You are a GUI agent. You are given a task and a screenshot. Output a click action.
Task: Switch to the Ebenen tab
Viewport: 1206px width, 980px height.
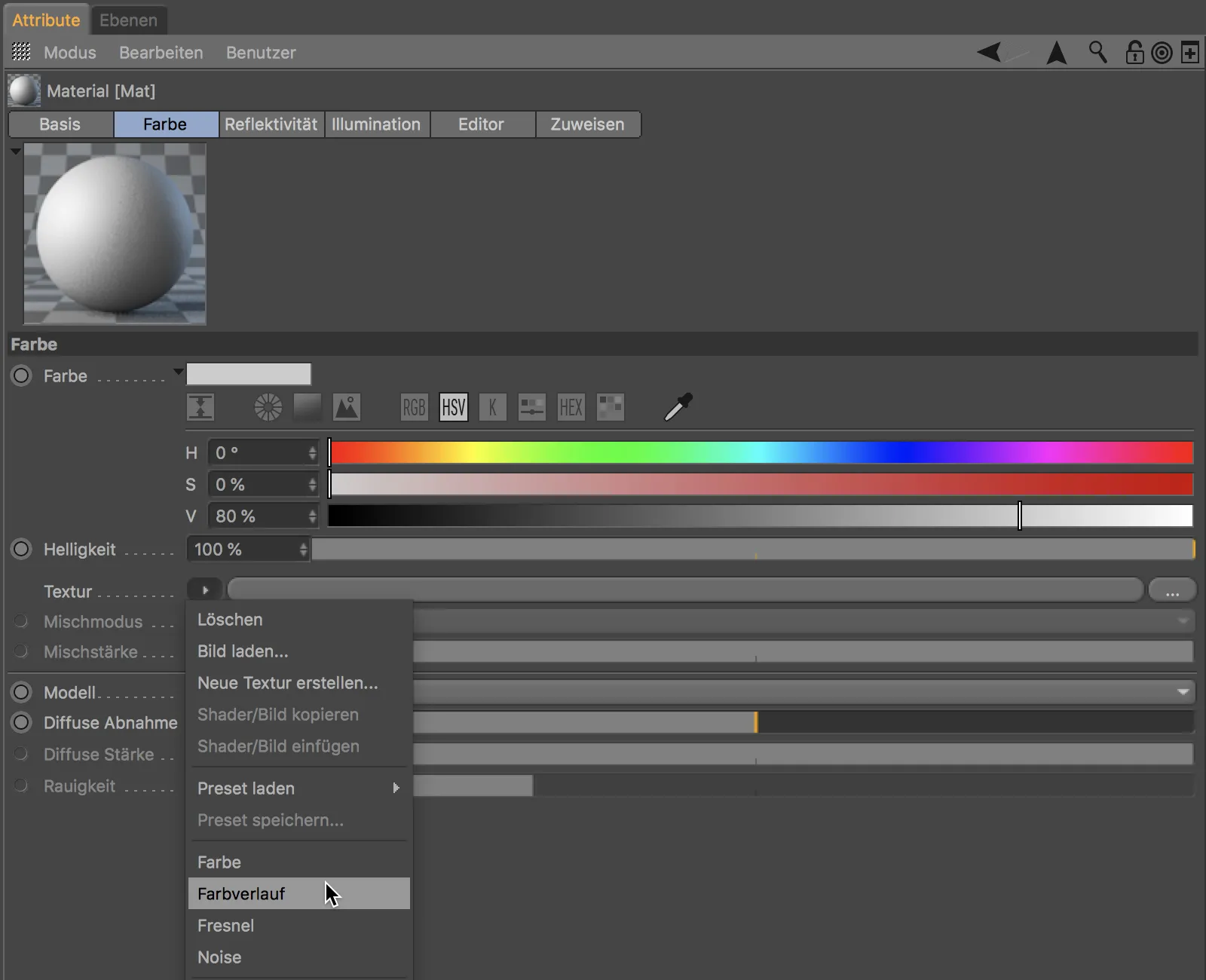click(129, 20)
